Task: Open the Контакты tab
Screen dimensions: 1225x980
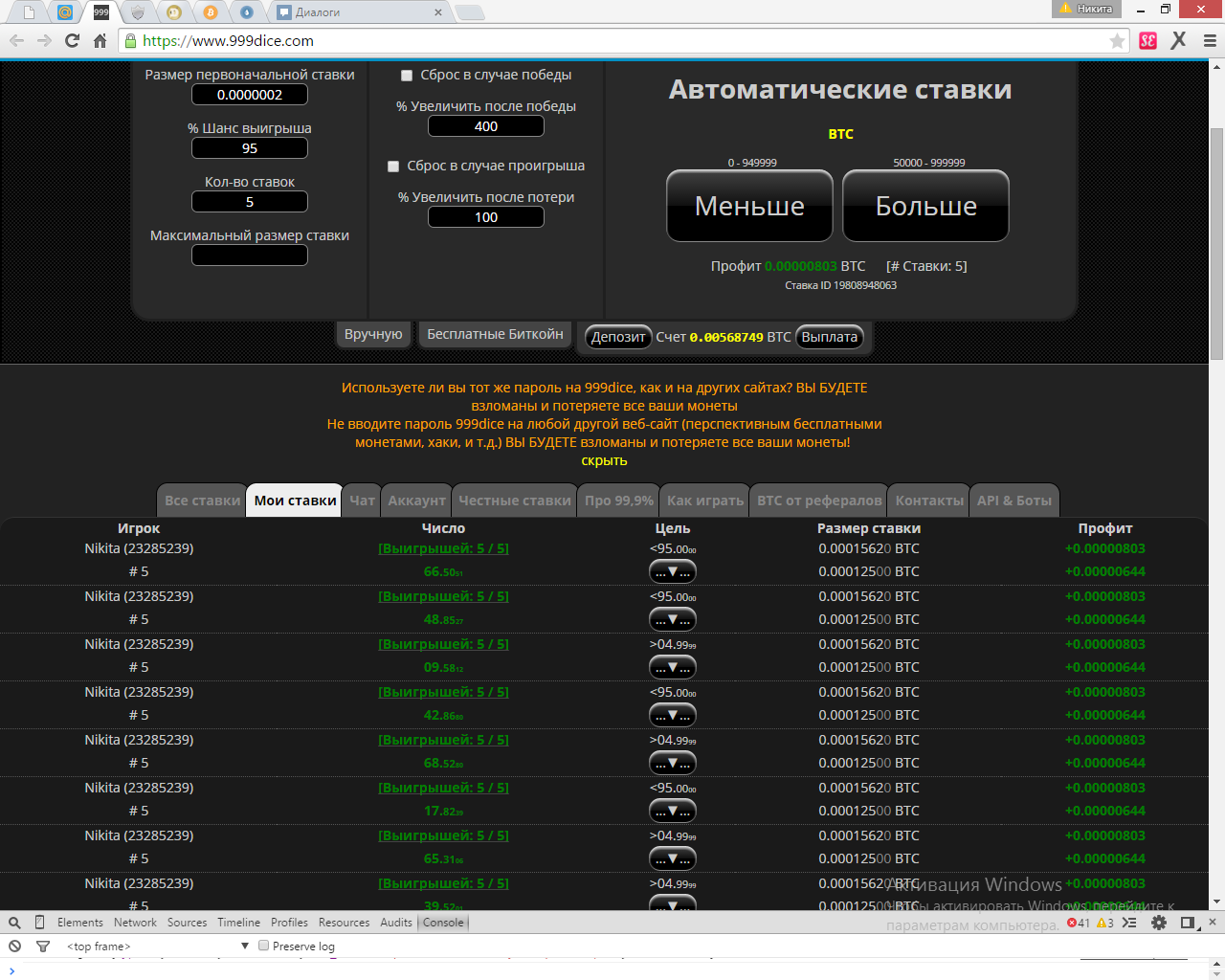Action: [929, 501]
